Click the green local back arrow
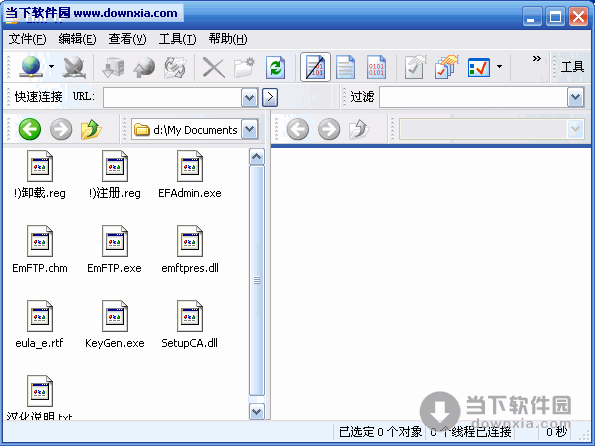 coord(30,129)
